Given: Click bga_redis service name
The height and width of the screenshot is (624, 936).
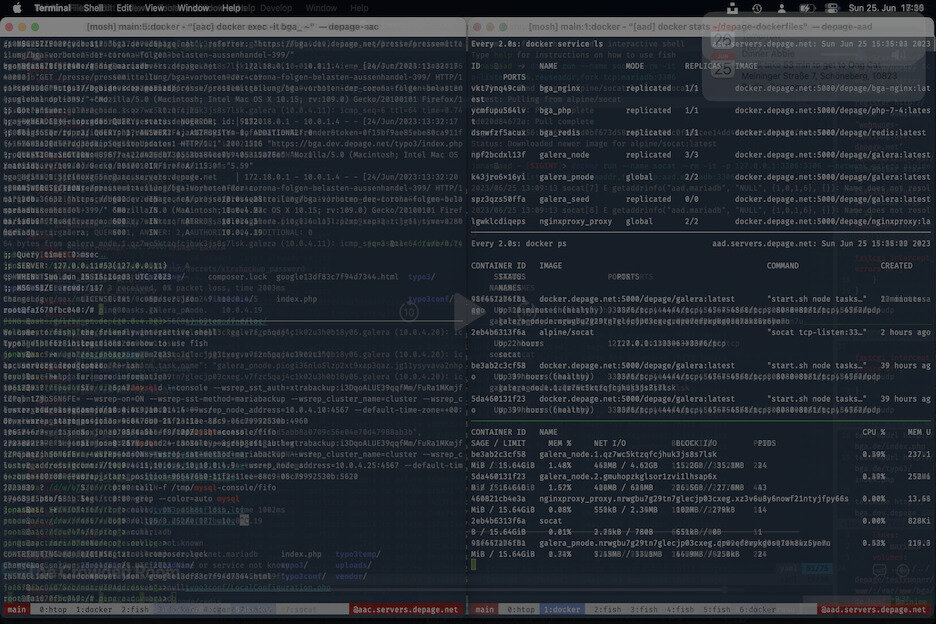Looking at the screenshot, I should (559, 133).
